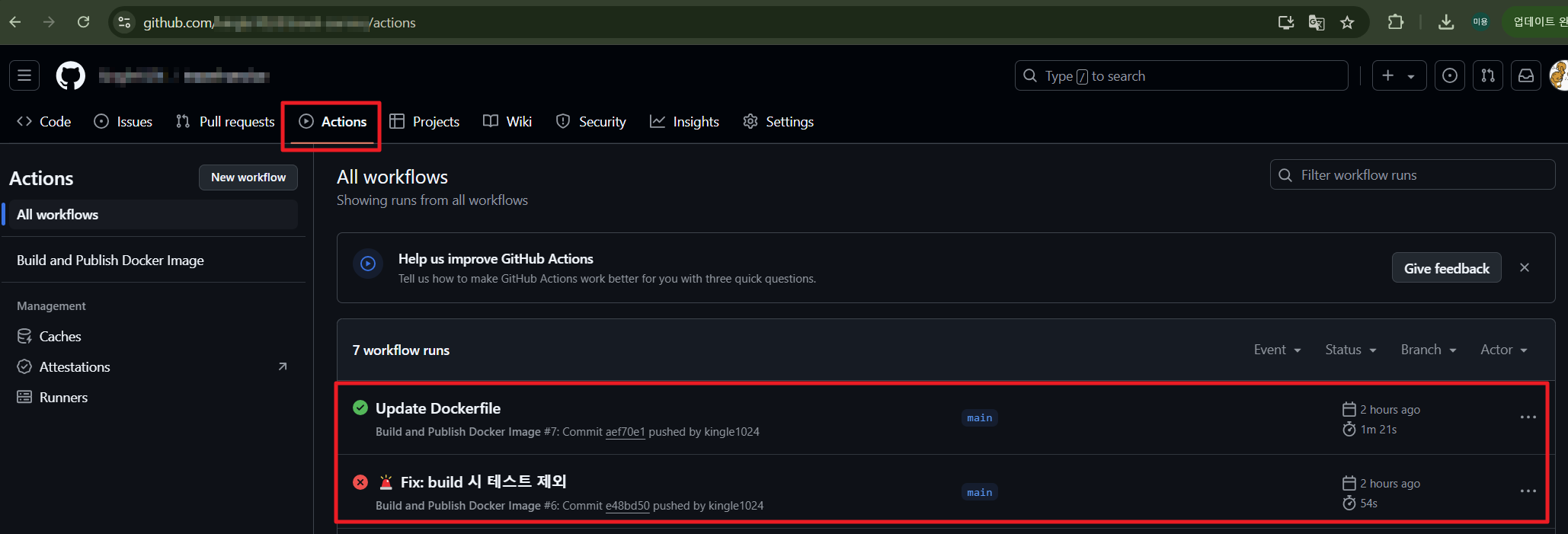Screen dimensions: 1568x534
Task: Reload the page with the refresh icon
Action: 84,22
